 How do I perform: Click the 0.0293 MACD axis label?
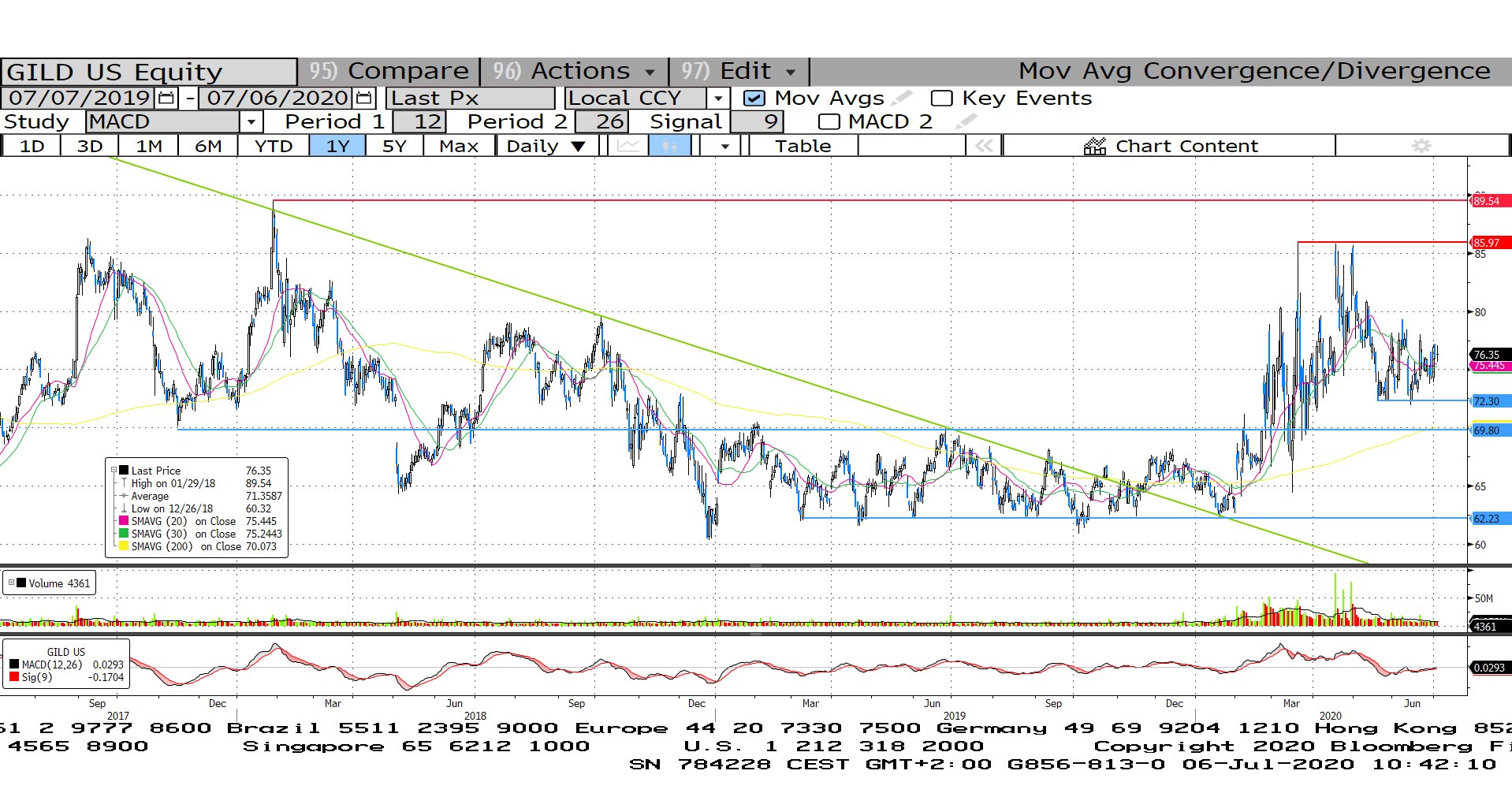pyautogui.click(x=1489, y=668)
